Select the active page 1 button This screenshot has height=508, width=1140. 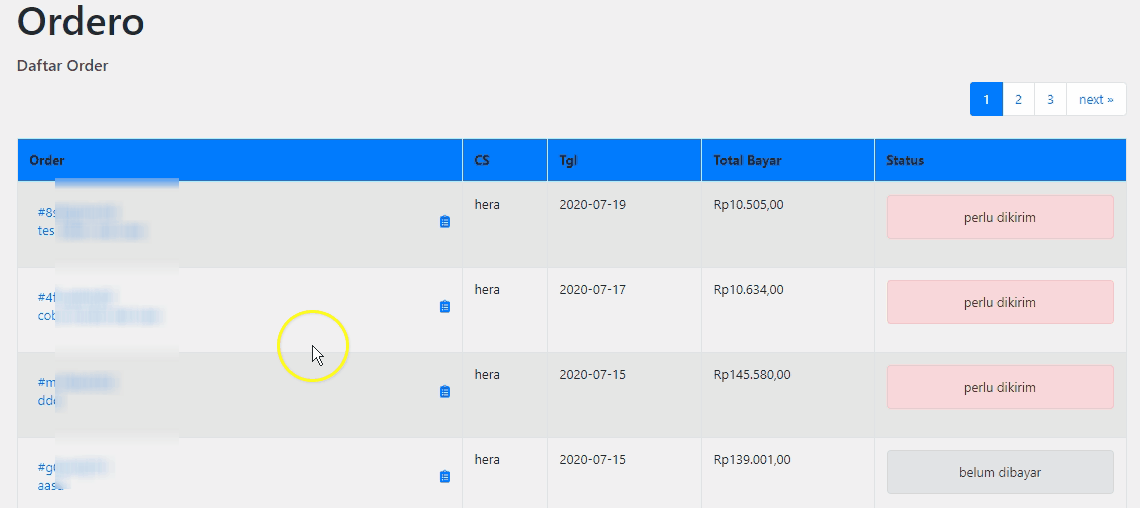click(x=986, y=99)
